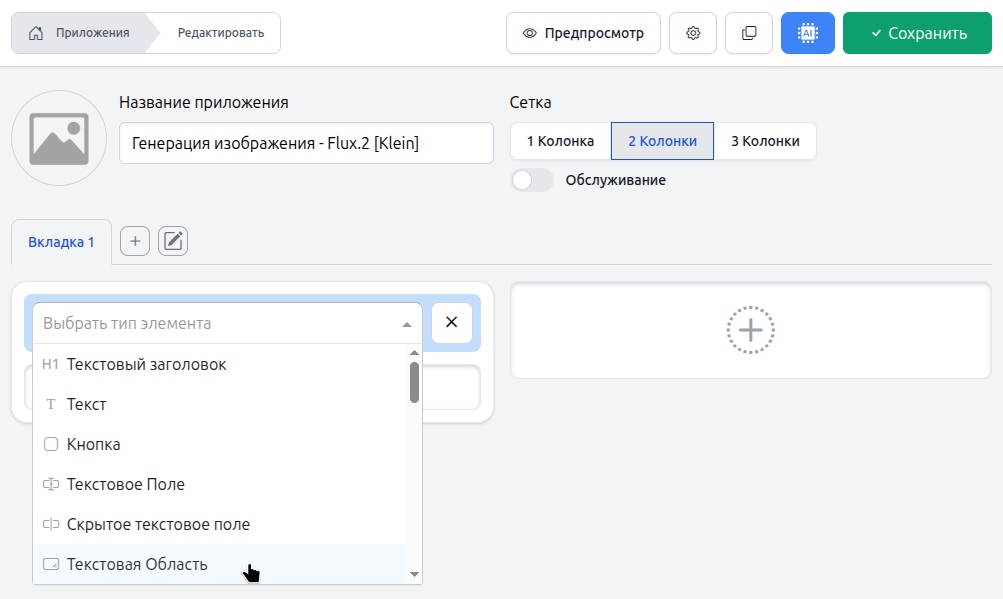
Task: Add a new tab with plus button
Action: coord(135,241)
